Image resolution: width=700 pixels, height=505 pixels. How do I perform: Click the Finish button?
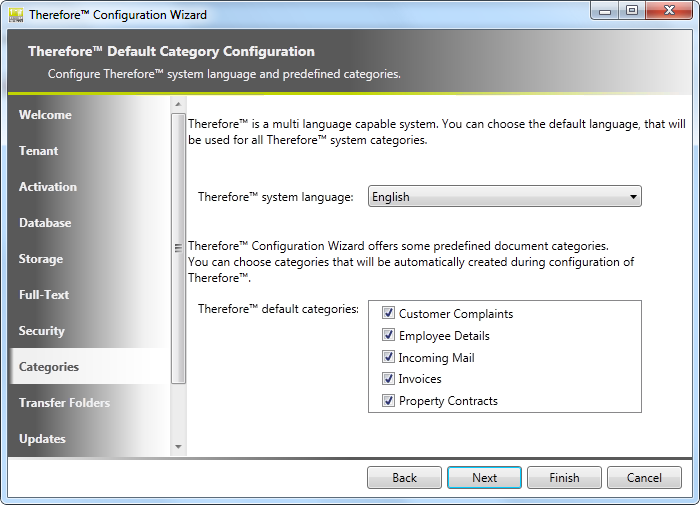(564, 478)
